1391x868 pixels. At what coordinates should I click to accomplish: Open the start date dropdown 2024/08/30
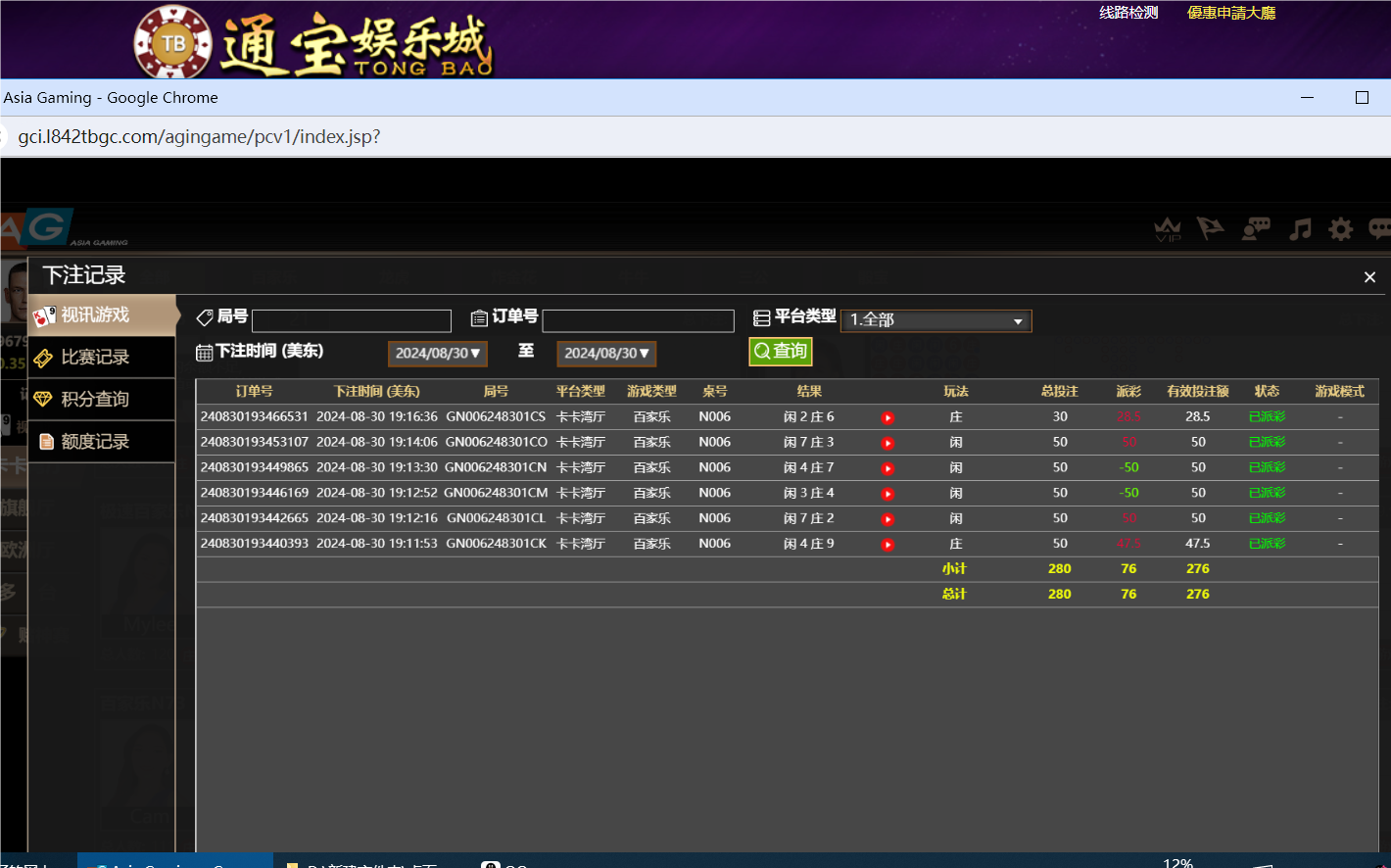click(x=437, y=354)
